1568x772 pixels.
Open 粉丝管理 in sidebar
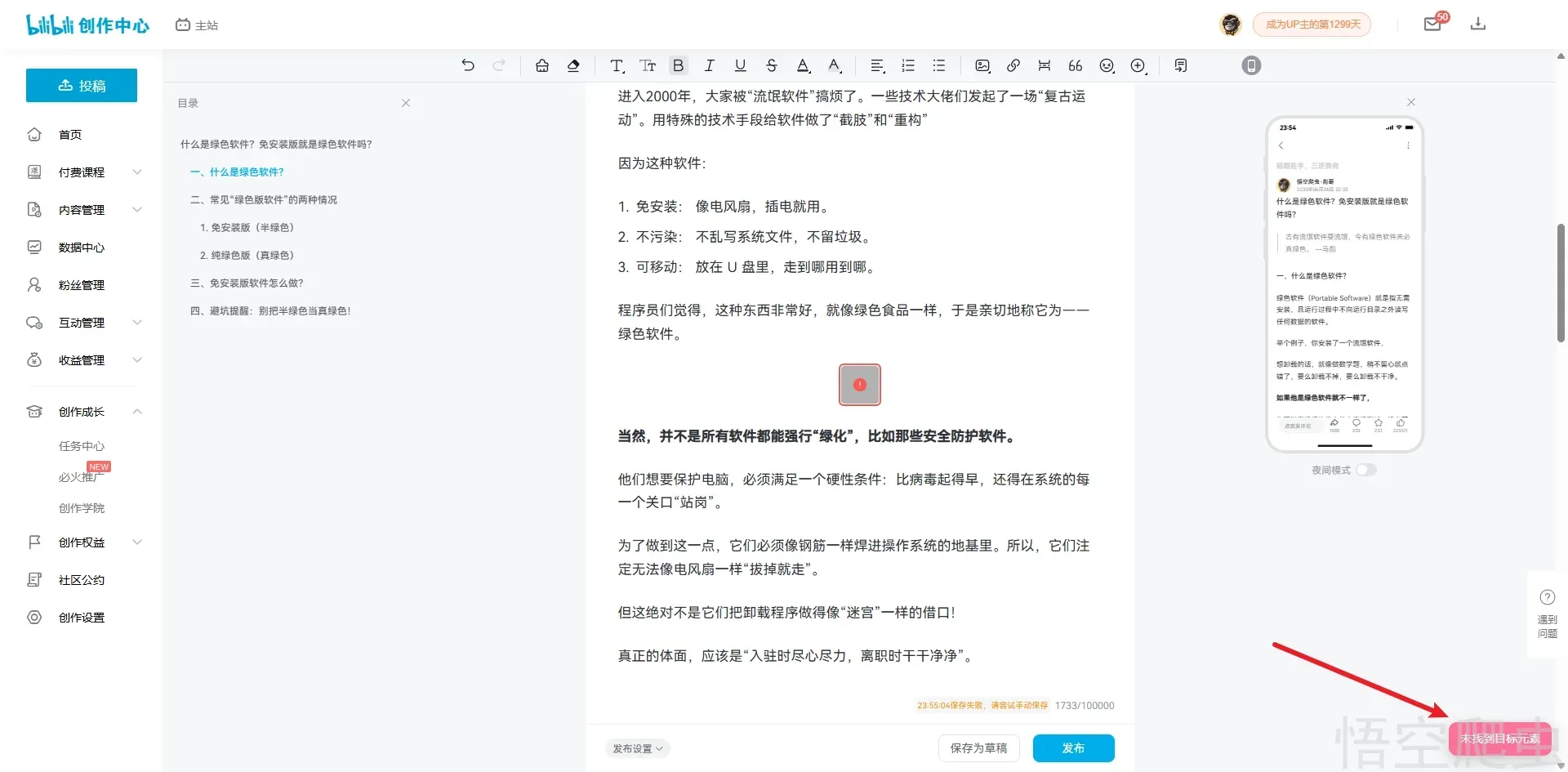pos(82,285)
